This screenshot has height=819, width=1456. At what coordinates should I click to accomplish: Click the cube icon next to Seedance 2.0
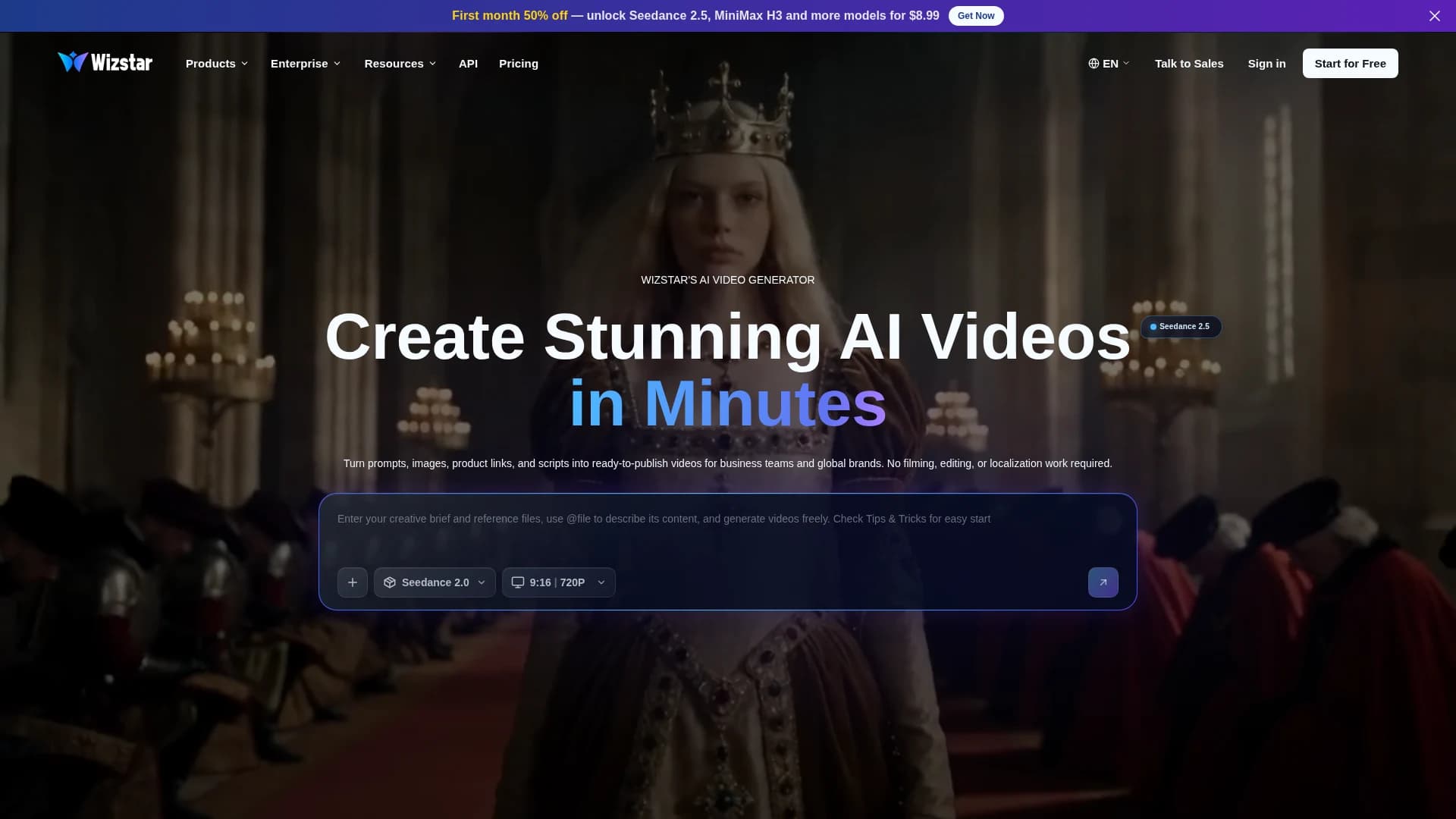click(x=390, y=582)
